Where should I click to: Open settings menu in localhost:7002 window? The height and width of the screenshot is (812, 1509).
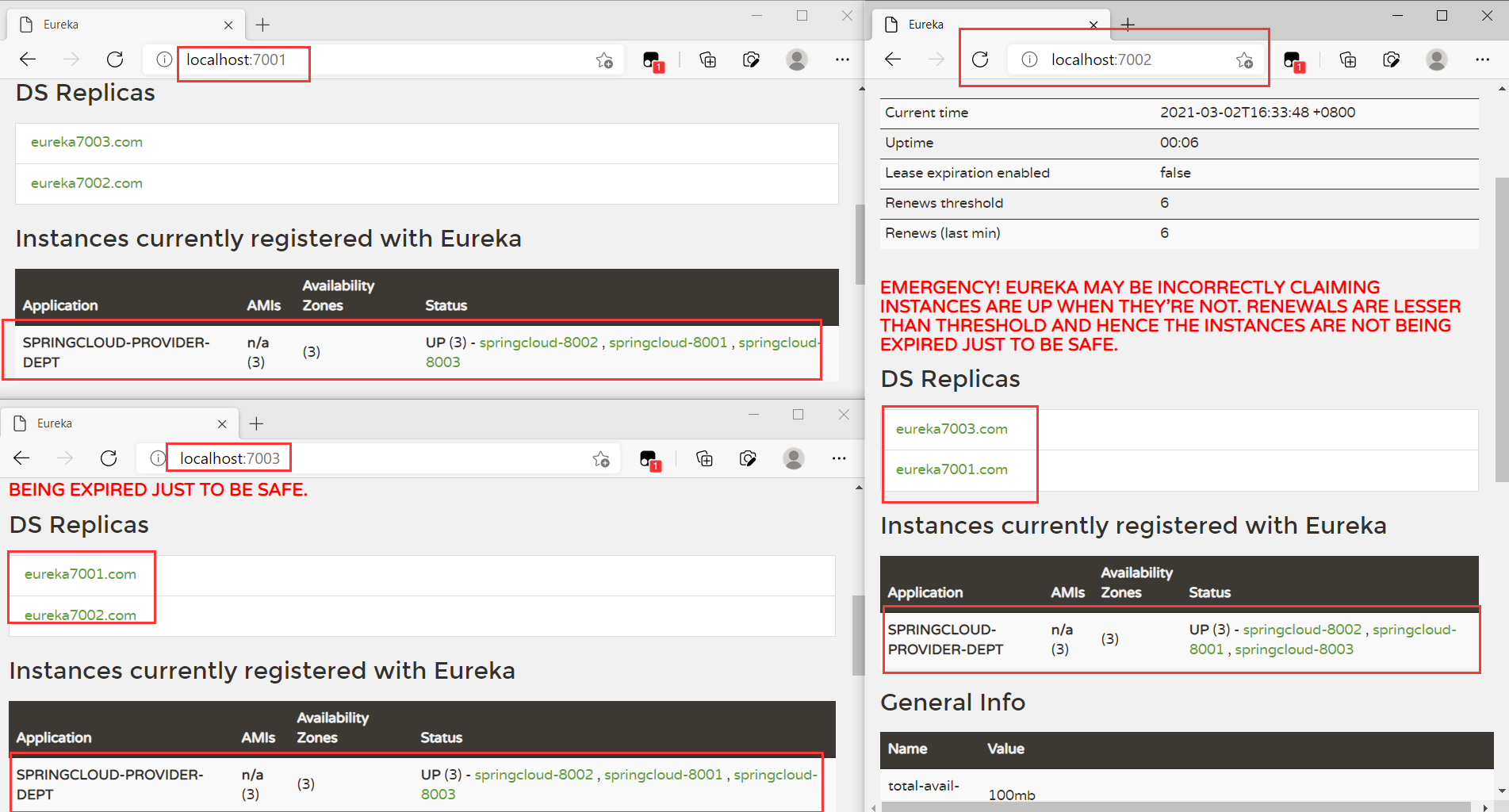(1482, 59)
